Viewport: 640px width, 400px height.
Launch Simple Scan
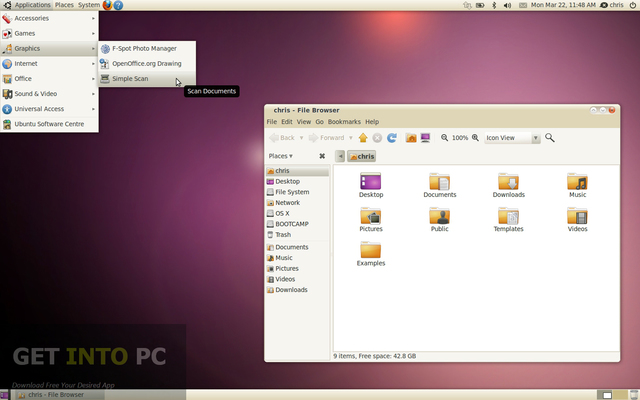pos(147,79)
